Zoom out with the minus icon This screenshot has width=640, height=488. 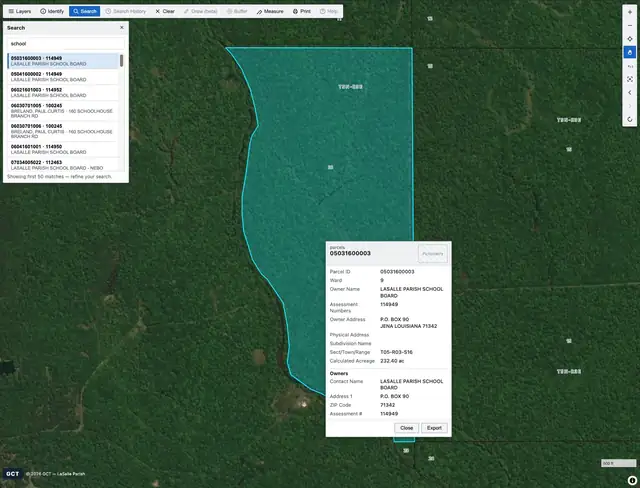(x=630, y=25)
